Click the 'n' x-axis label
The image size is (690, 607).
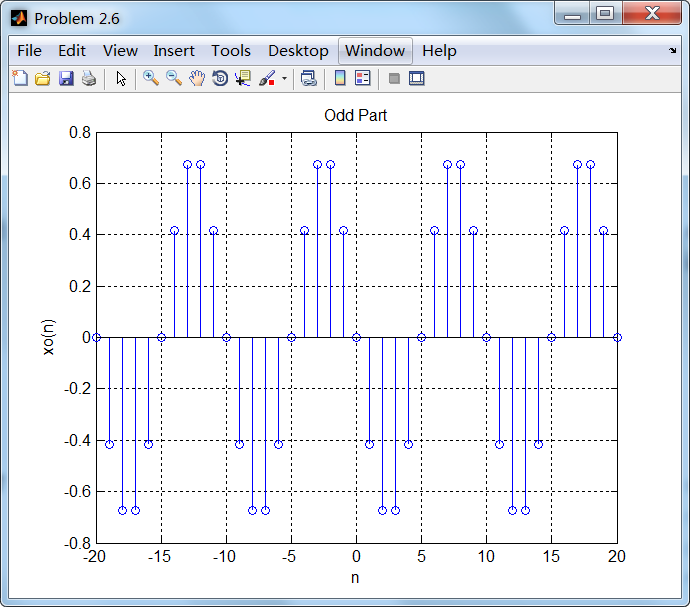[x=355, y=578]
